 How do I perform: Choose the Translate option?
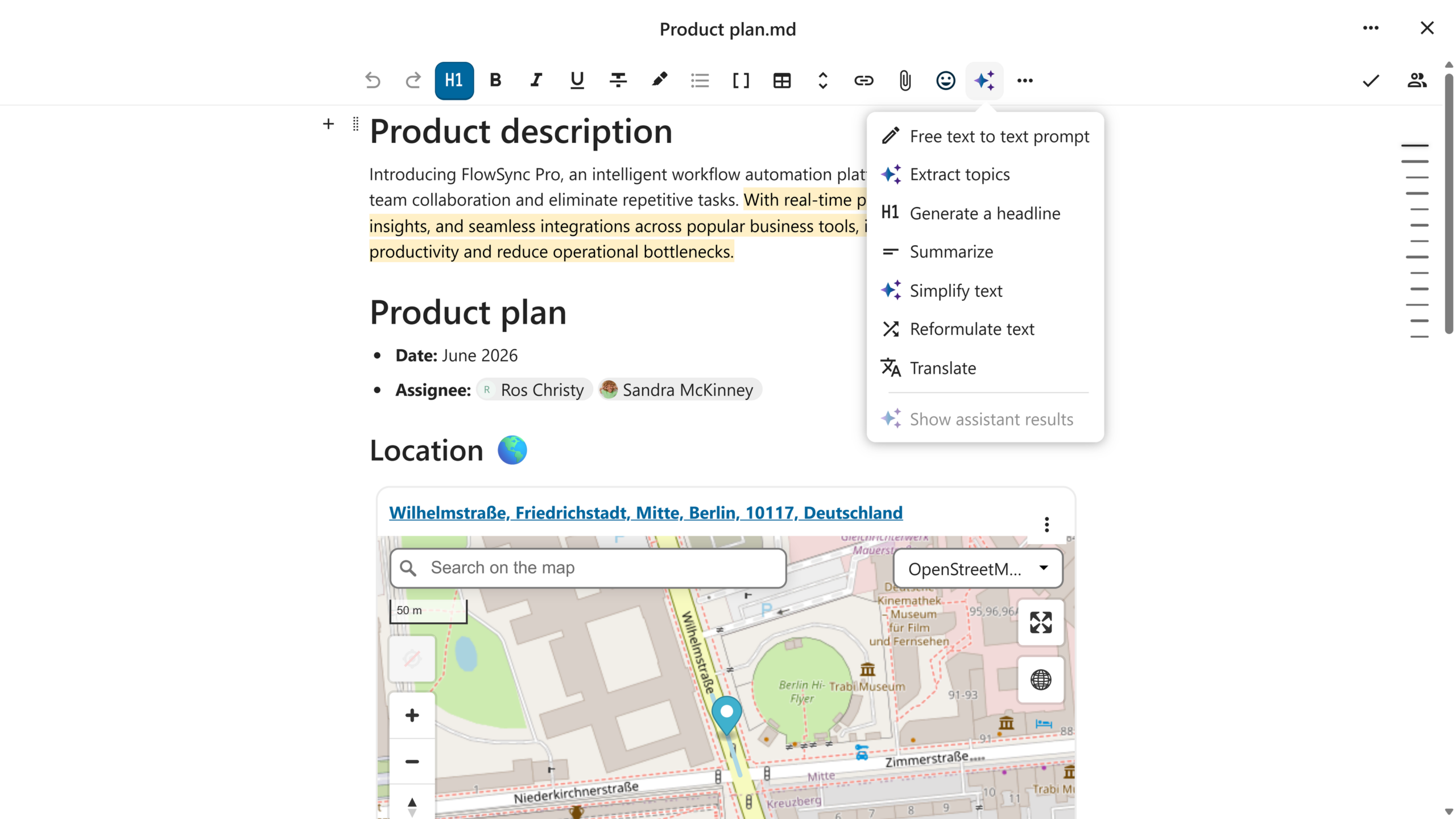(x=985, y=368)
